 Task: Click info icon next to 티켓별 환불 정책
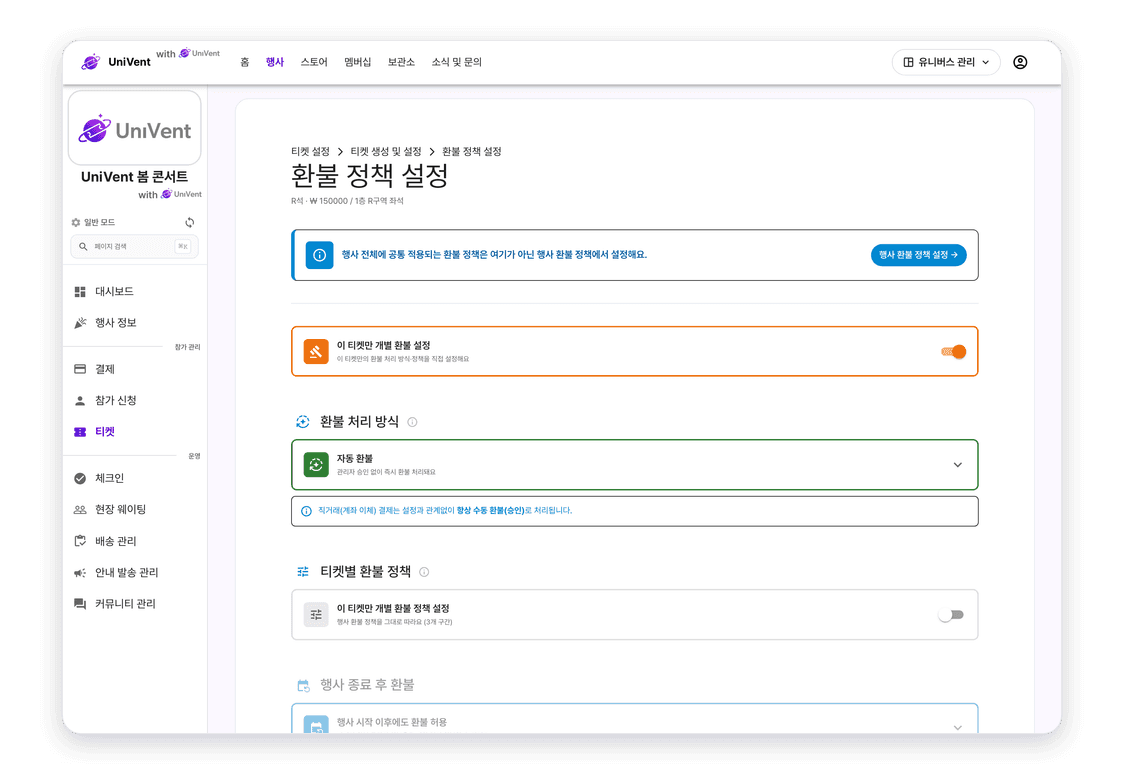(424, 572)
